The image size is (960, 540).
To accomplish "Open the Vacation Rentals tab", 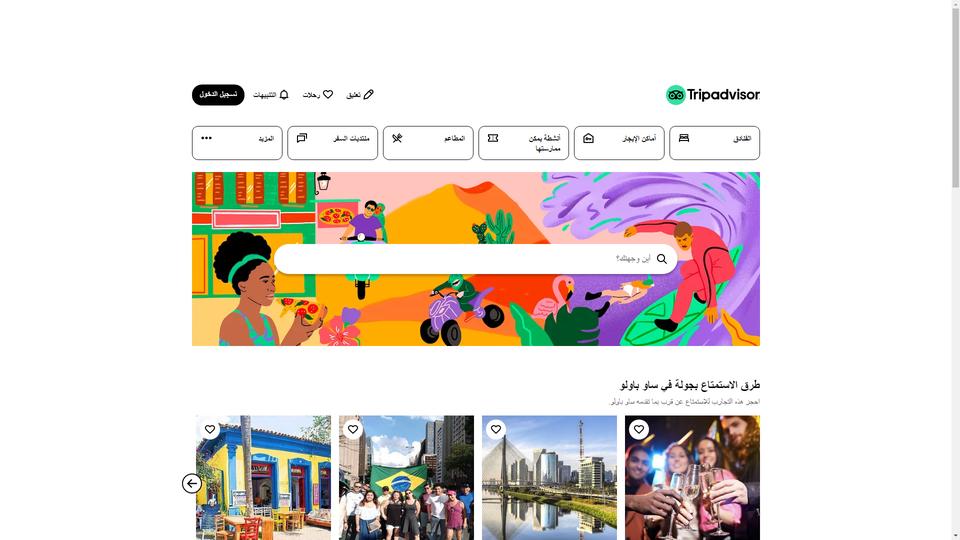I will tap(619, 143).
